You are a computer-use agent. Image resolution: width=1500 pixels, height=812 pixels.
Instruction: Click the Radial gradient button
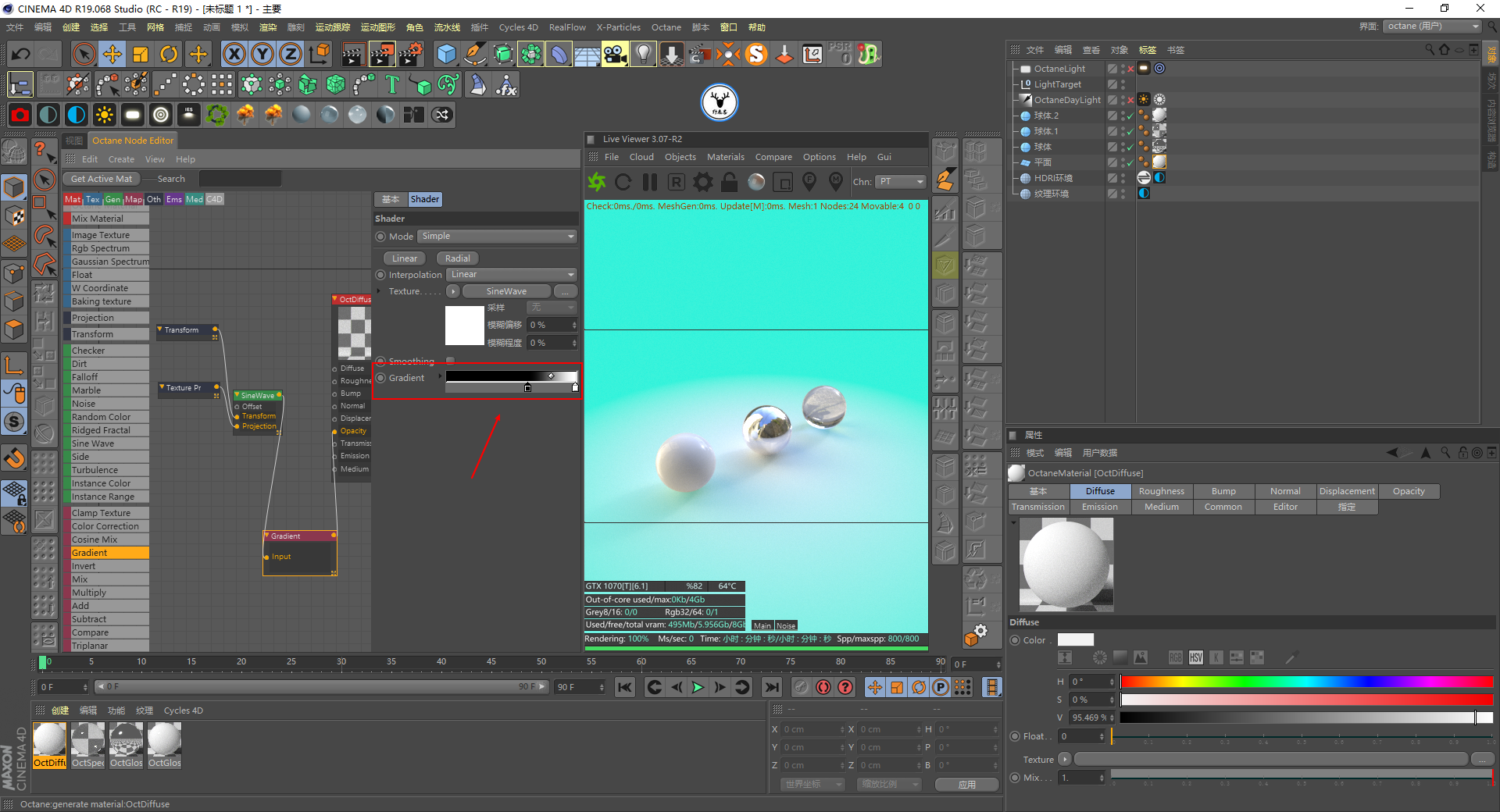coord(458,258)
